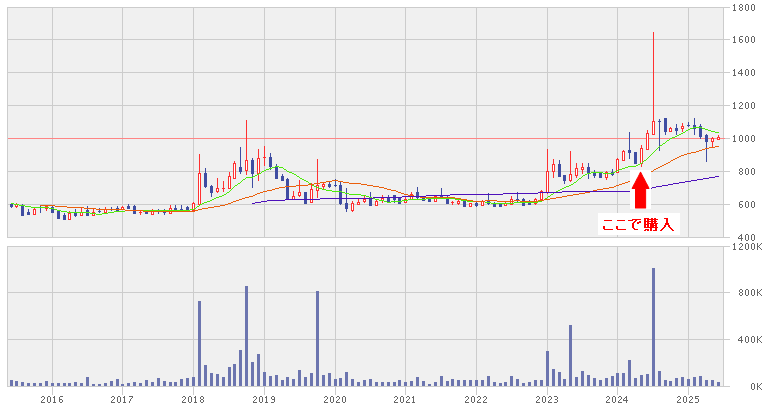Image resolution: width=771 pixels, height=408 pixels.
Task: Select the 2018 year label
Action: 193,400
